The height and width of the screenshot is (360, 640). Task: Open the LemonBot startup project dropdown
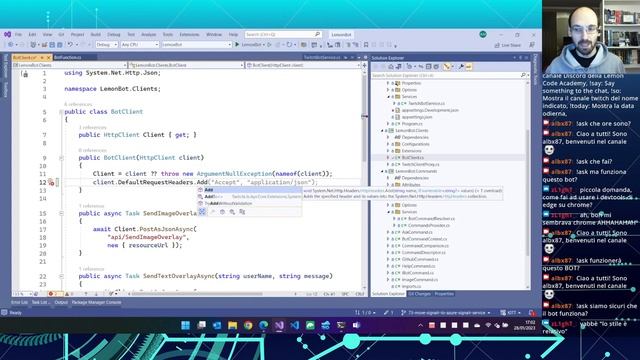click(197, 44)
